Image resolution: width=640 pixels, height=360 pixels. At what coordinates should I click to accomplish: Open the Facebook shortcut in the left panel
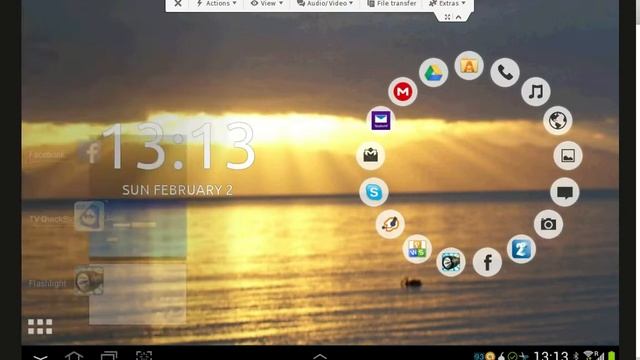[x=89, y=153]
